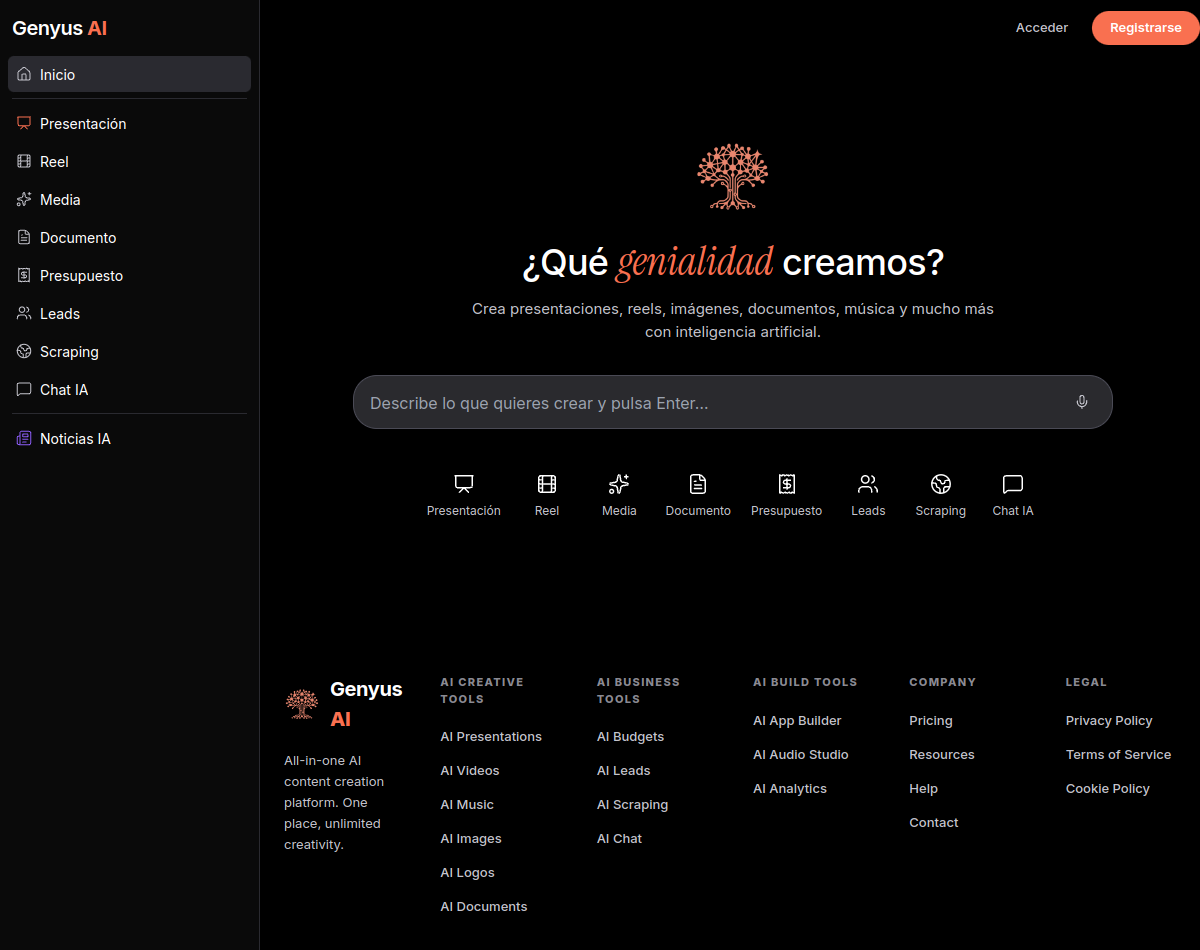This screenshot has width=1200, height=950.
Task: Open the AI App Builder footer link
Action: coord(797,721)
